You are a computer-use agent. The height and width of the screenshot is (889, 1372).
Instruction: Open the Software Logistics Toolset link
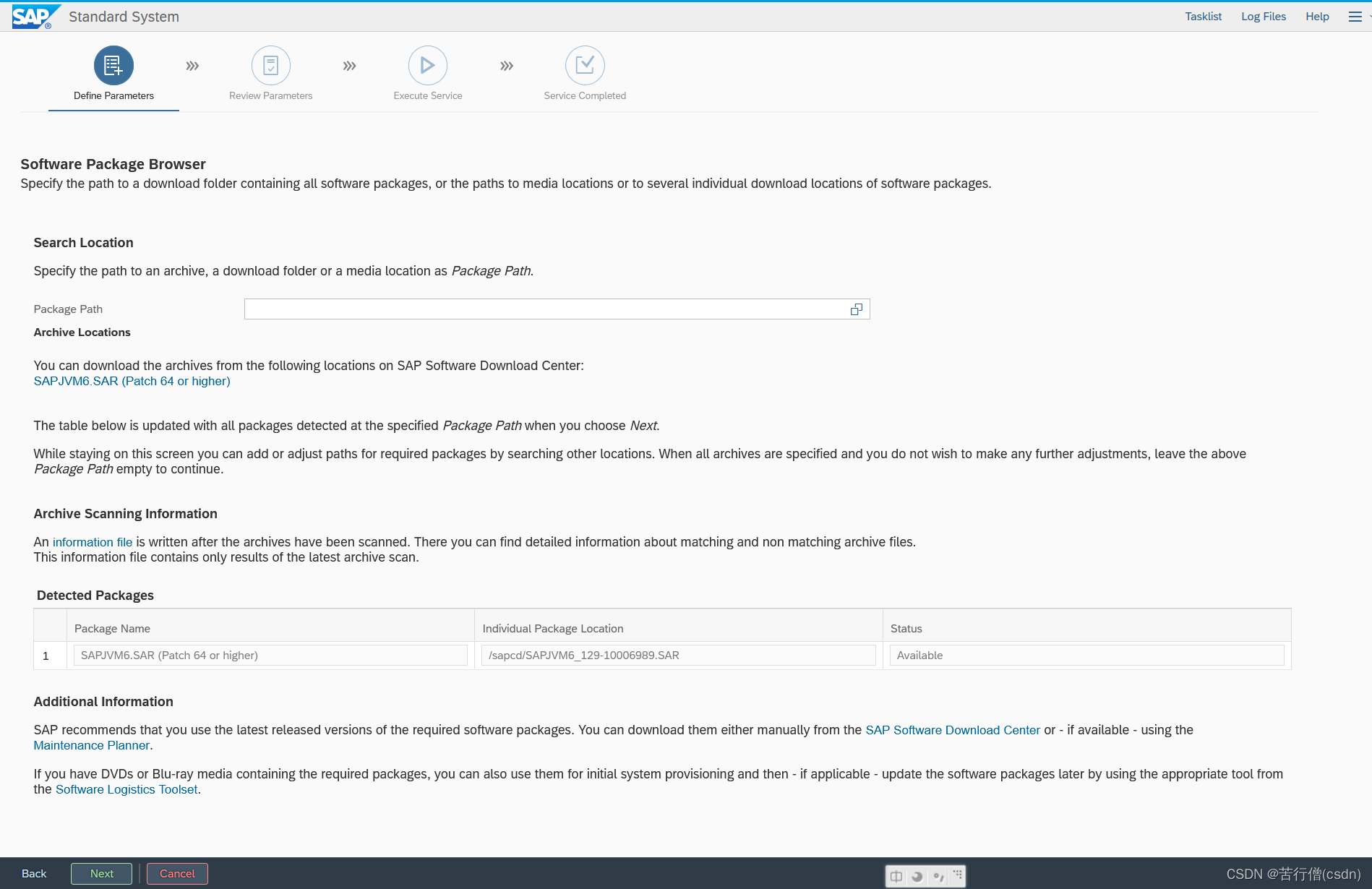127,789
